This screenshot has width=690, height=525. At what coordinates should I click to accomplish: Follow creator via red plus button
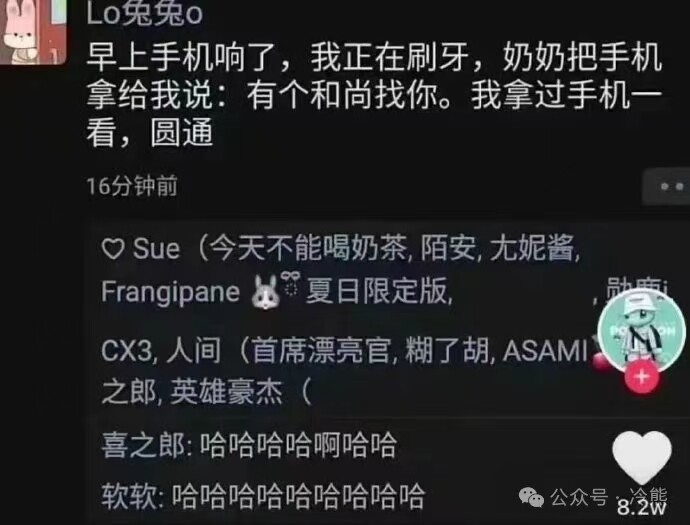[642, 377]
